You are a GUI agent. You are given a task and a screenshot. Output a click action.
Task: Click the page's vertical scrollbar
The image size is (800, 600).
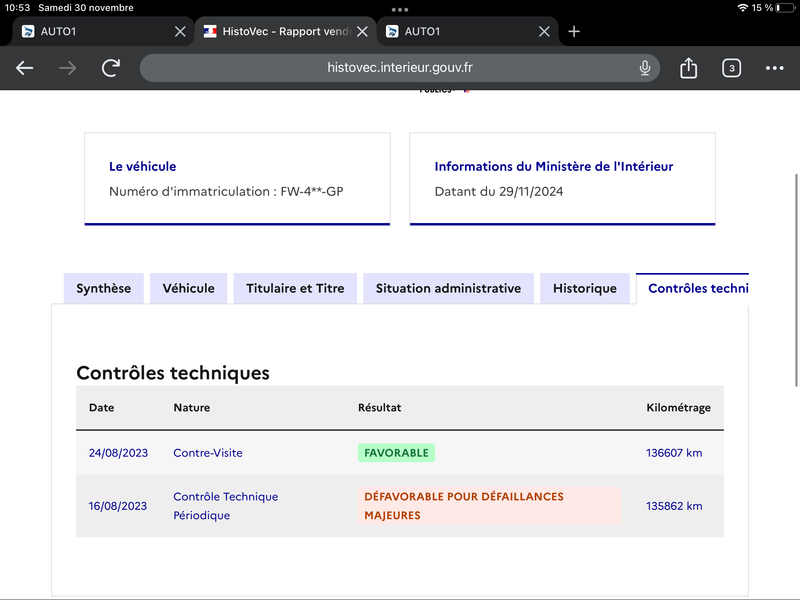(x=796, y=280)
